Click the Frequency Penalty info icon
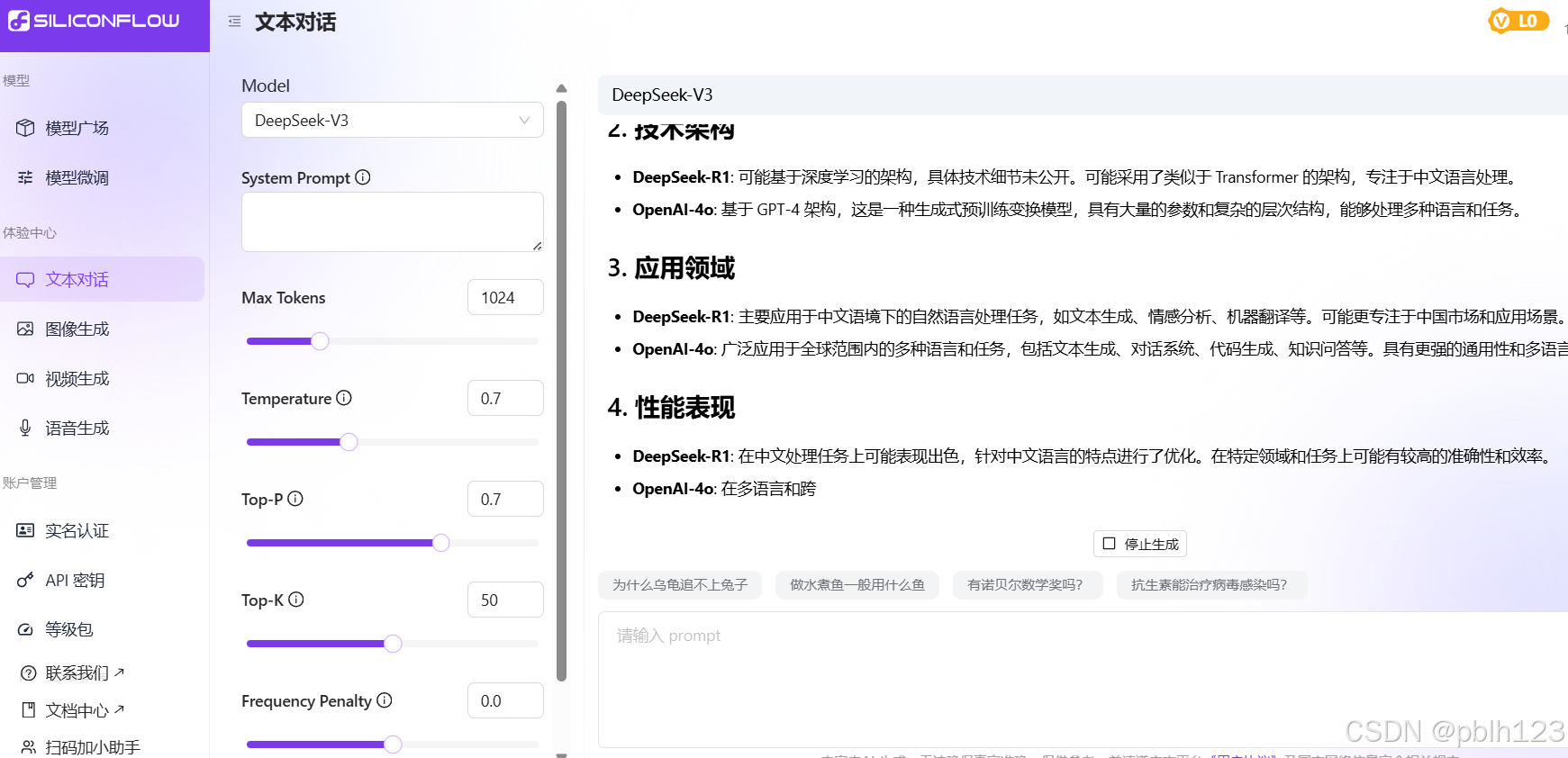 pos(385,700)
